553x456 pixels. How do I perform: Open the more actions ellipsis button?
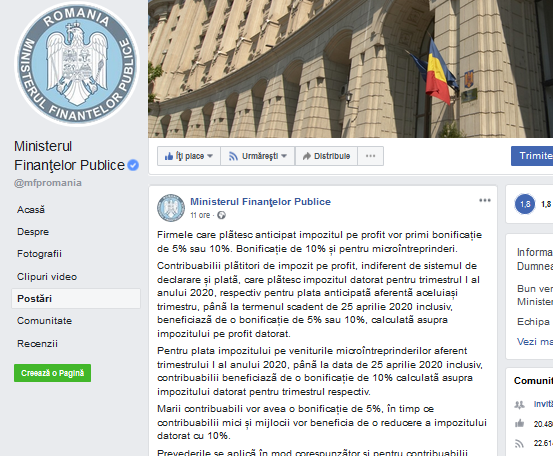pos(370,156)
